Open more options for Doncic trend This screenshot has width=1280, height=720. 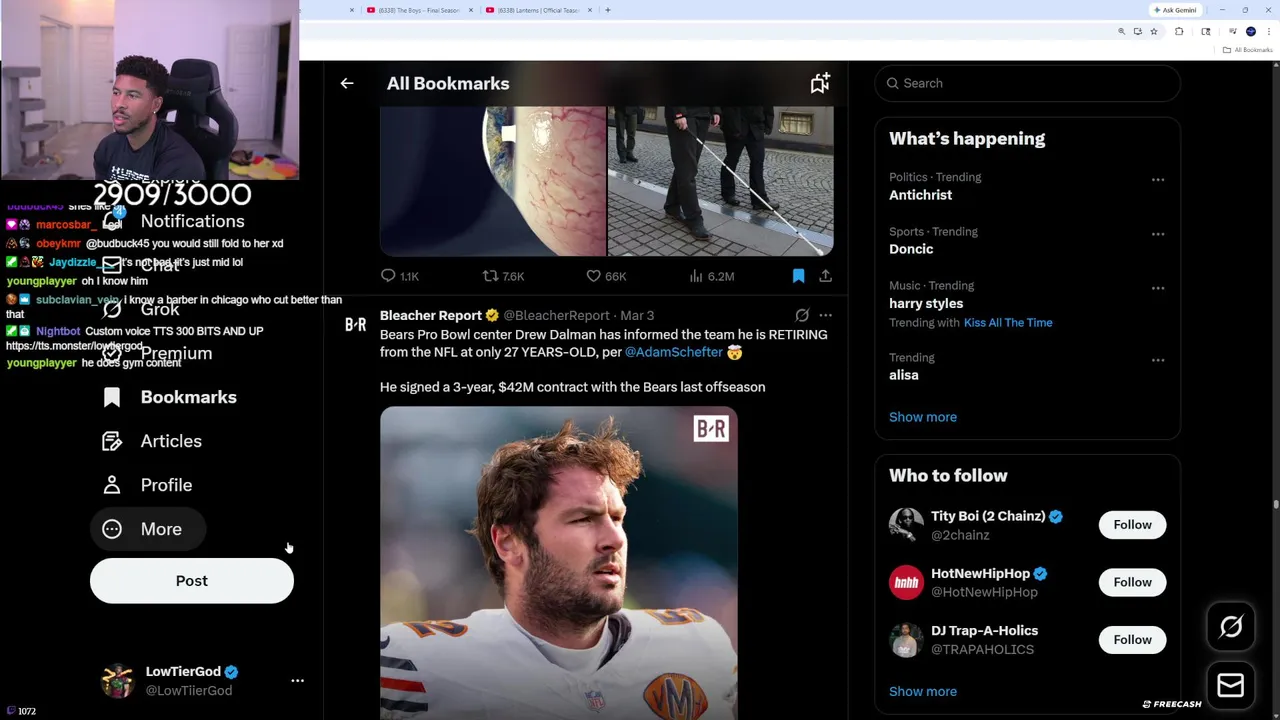[x=1158, y=234]
